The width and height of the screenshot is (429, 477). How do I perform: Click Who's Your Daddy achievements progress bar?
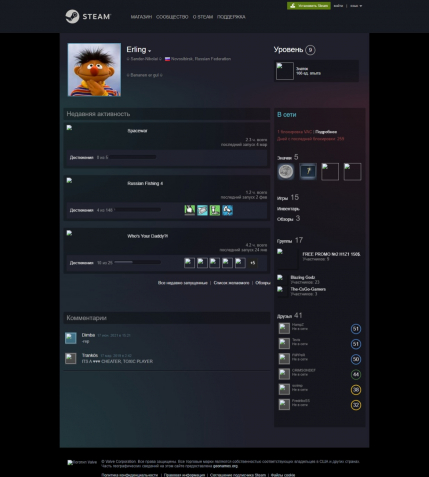[138, 262]
